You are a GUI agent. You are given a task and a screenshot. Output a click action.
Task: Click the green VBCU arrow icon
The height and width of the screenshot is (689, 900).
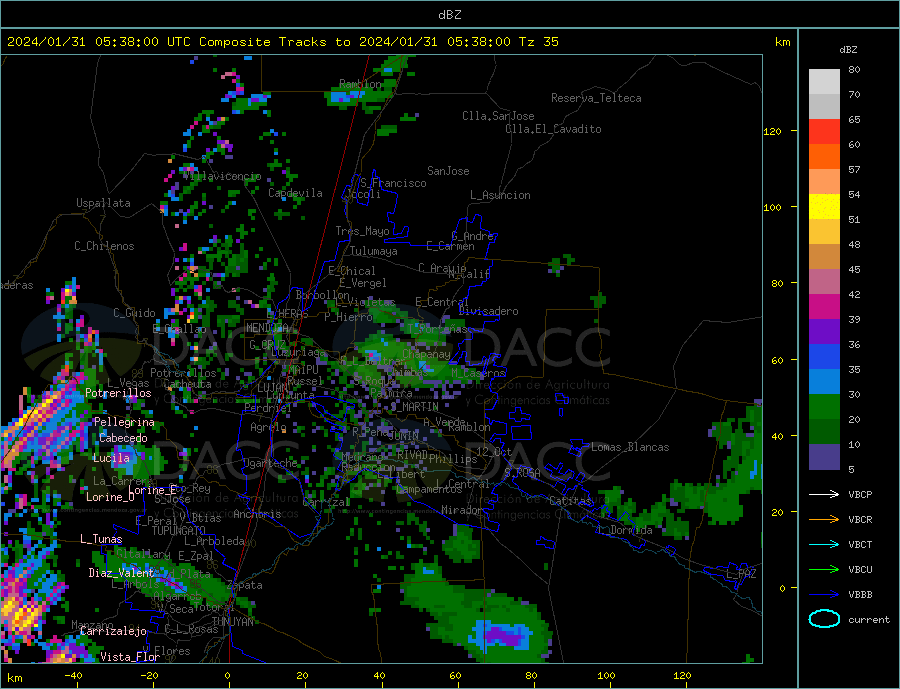coord(824,570)
